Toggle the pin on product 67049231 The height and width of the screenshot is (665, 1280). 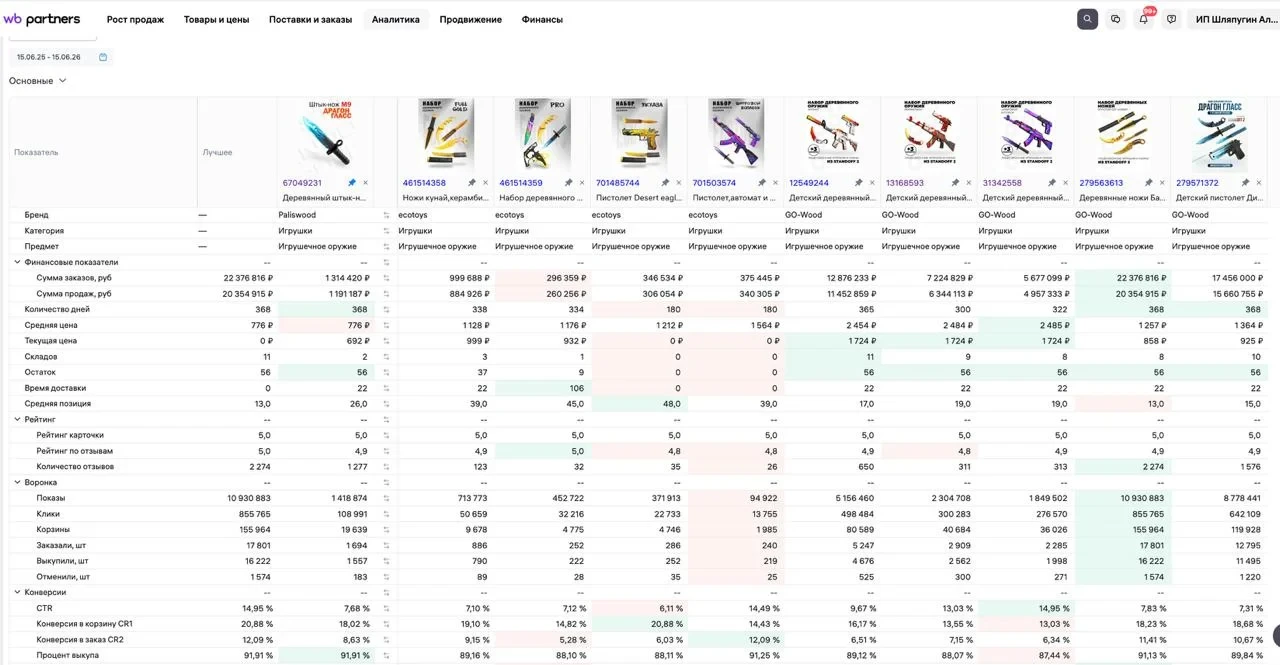[352, 183]
